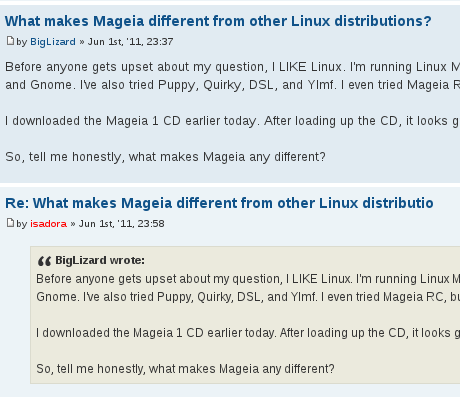Click the 23:37 timestamp of the first post
This screenshot has width=460, height=397.
(130, 42)
